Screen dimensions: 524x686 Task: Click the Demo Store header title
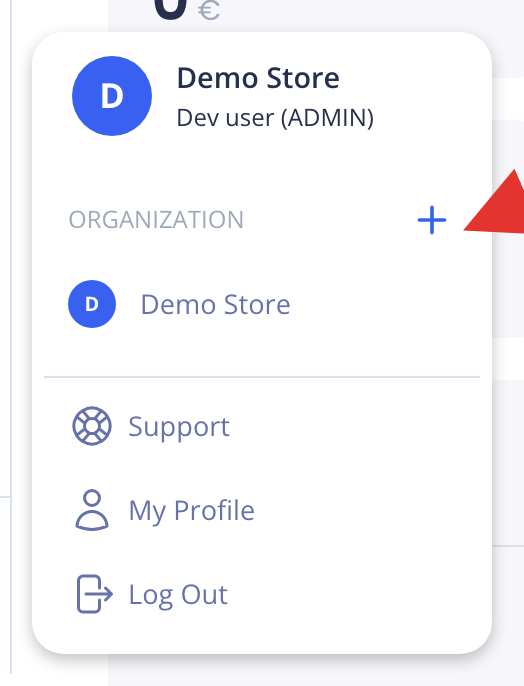(258, 78)
